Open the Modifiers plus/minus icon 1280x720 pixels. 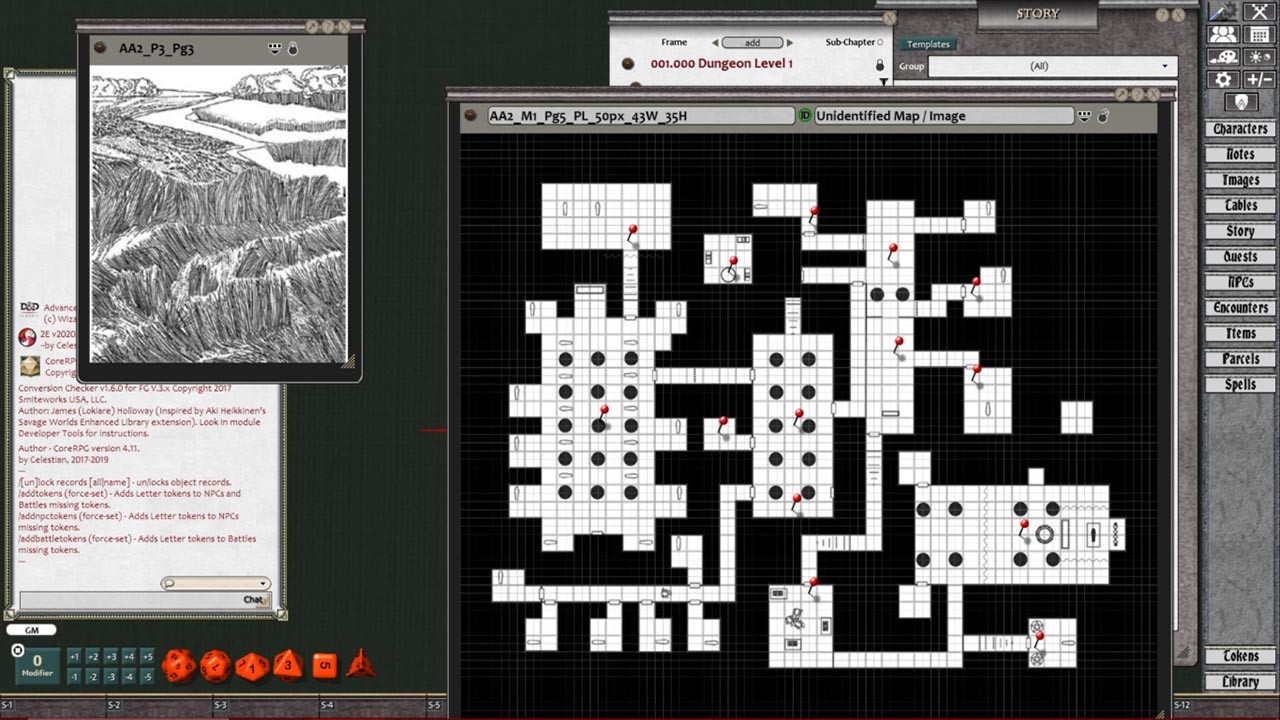(x=1259, y=79)
